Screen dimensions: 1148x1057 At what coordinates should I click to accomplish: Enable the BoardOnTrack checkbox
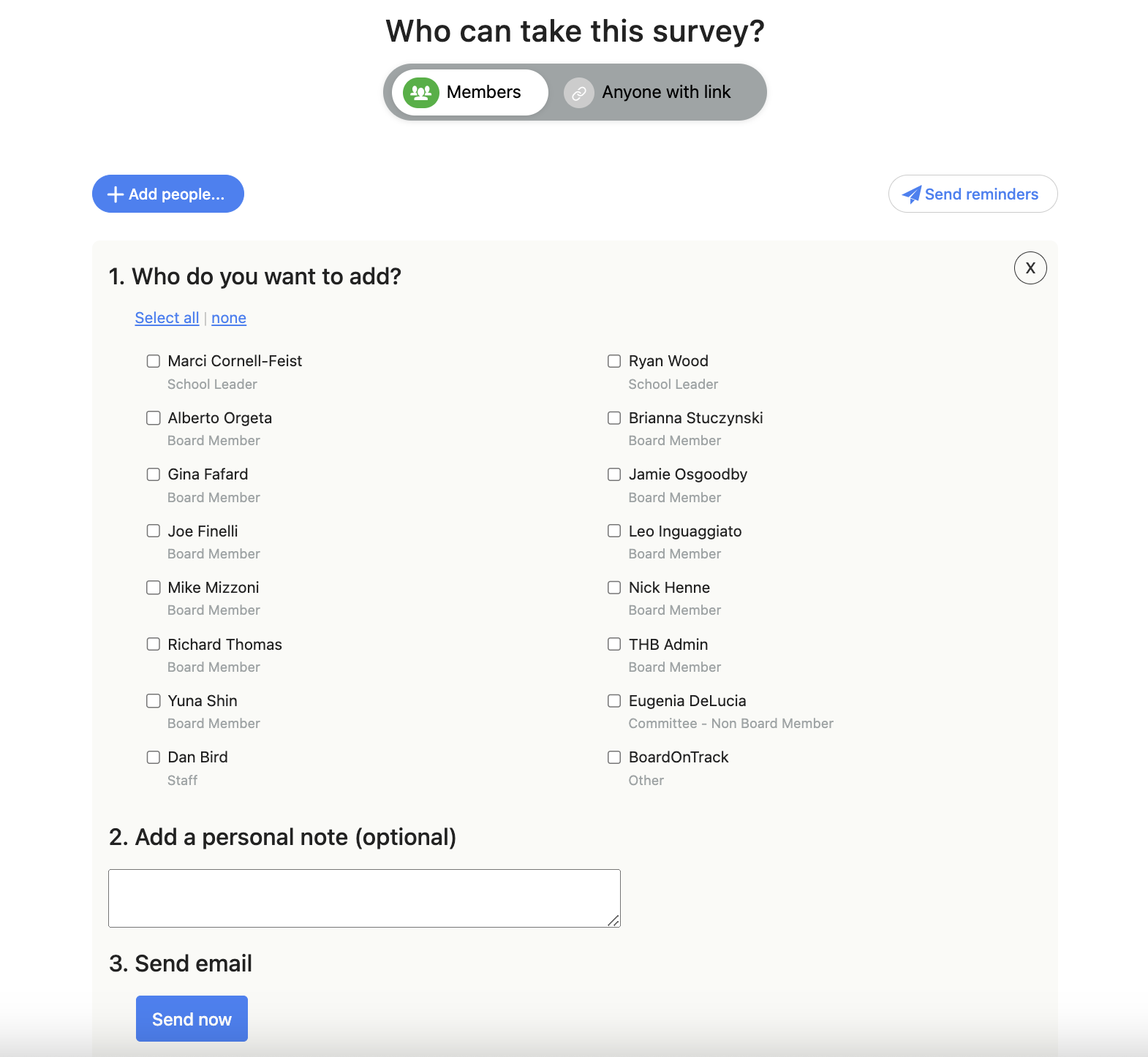(614, 757)
